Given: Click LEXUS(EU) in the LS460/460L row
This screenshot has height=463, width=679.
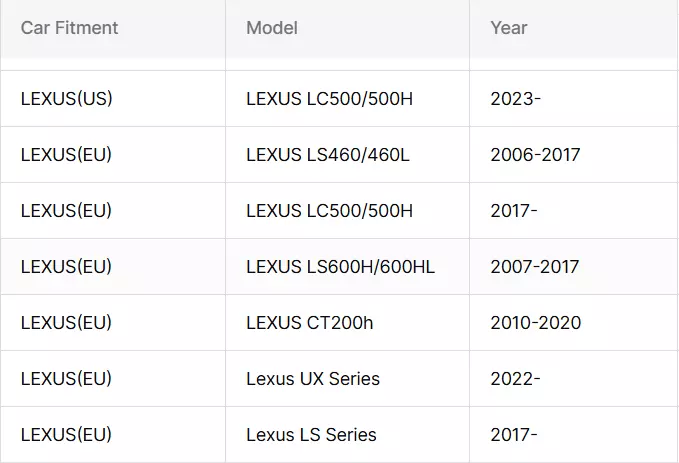Looking at the screenshot, I should (x=66, y=155).
